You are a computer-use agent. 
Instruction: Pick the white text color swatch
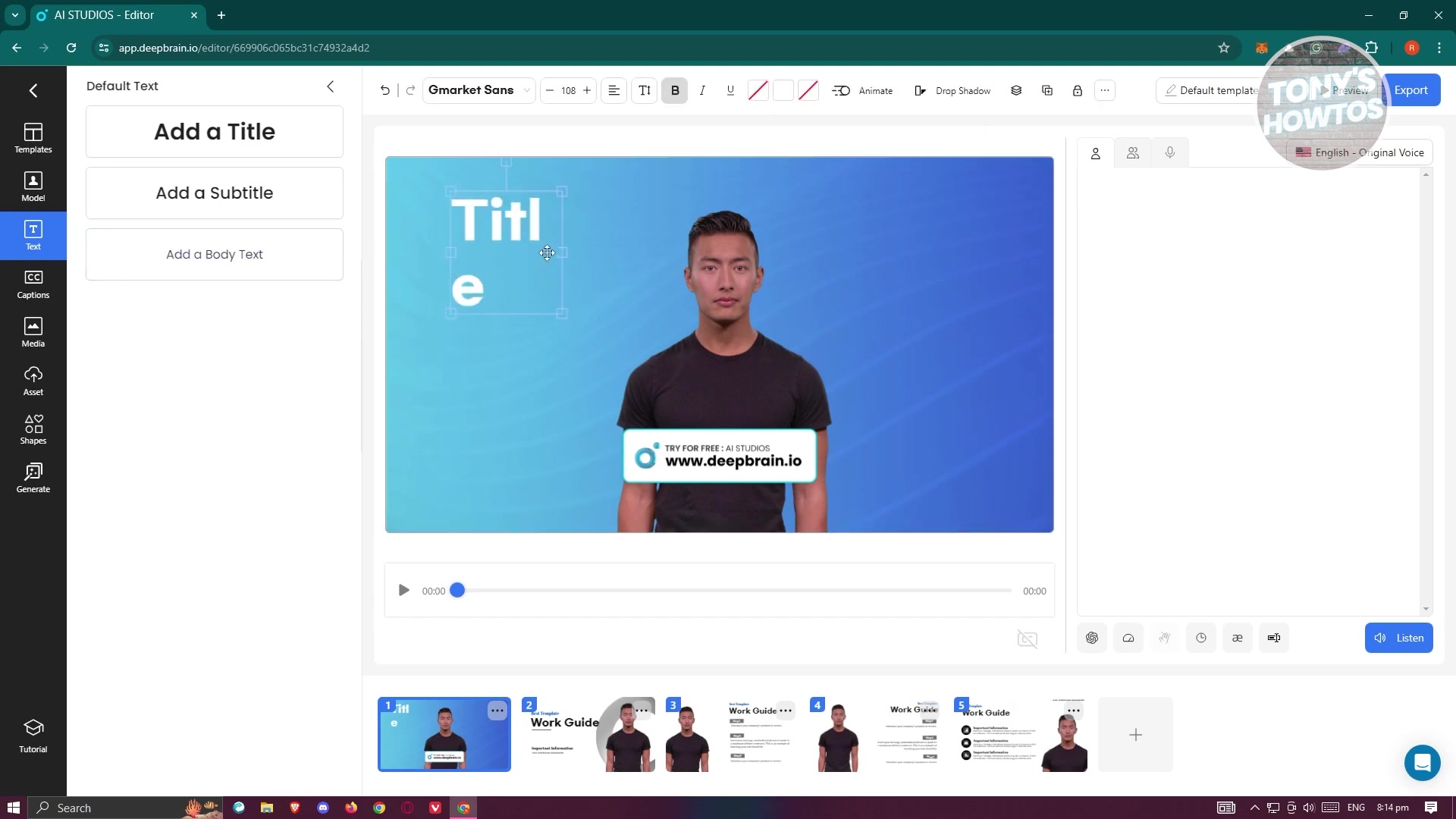click(x=783, y=91)
